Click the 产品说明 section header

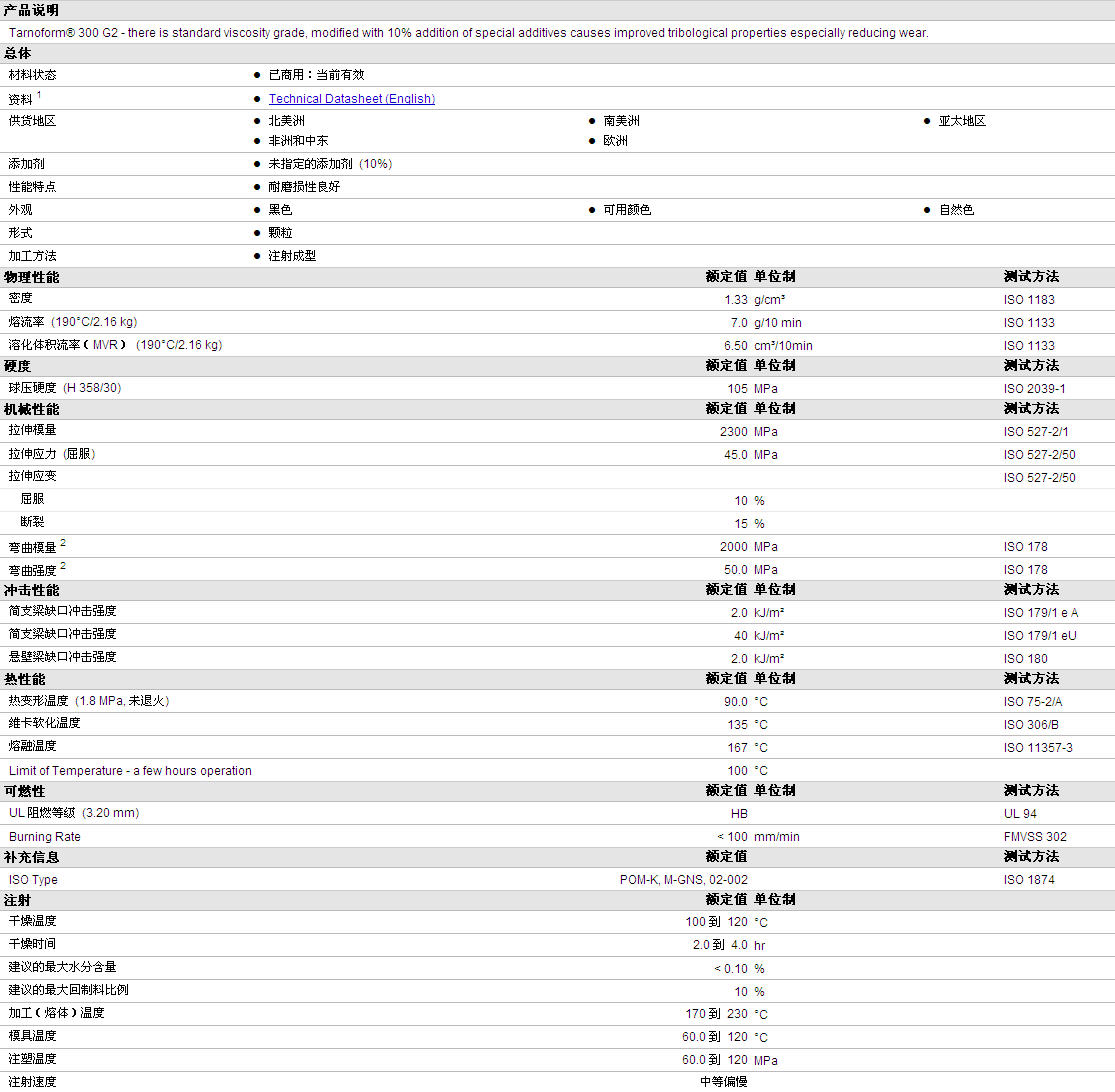coord(31,10)
